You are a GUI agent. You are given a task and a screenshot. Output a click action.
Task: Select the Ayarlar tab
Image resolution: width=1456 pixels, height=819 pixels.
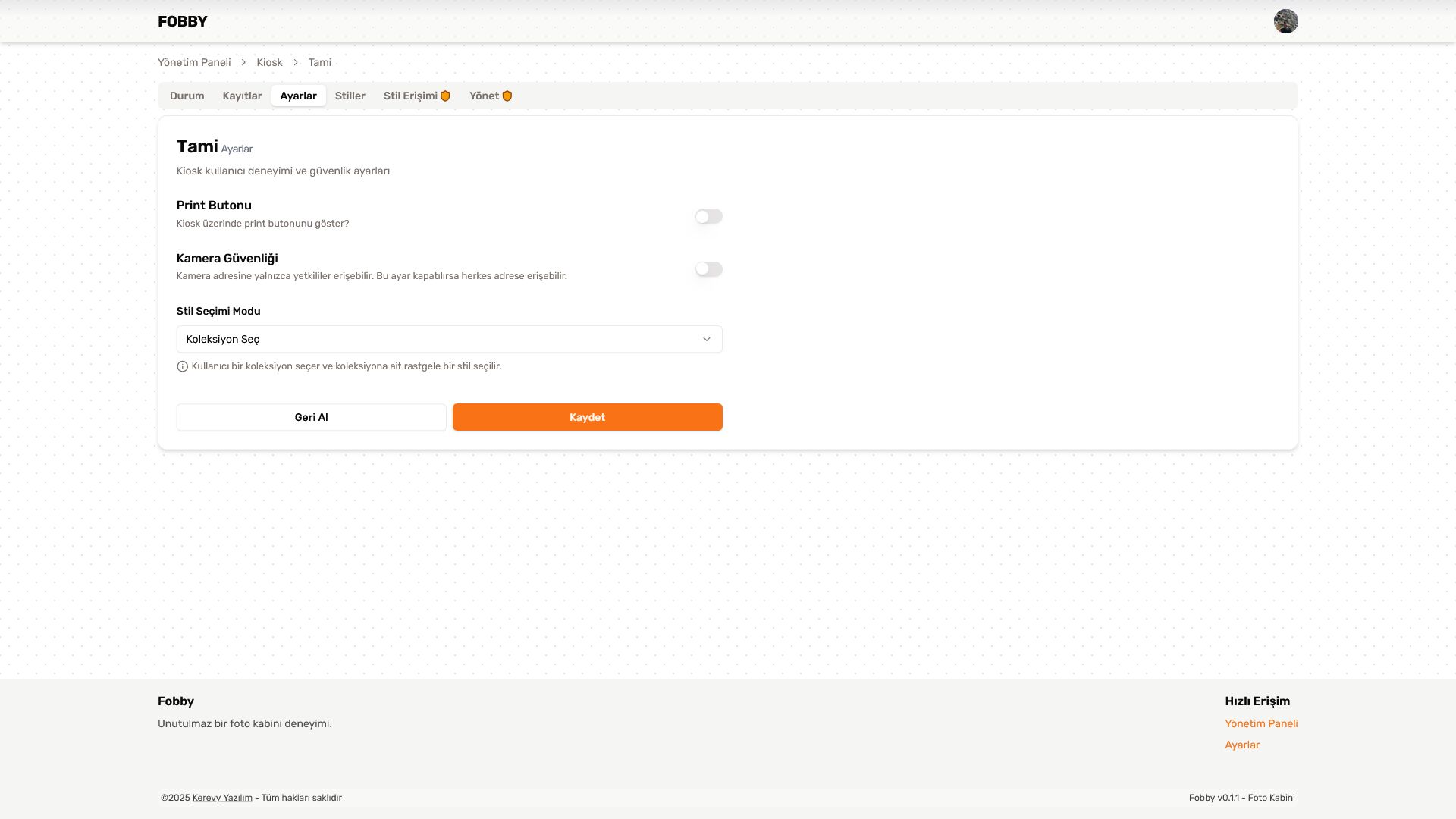pos(298,96)
